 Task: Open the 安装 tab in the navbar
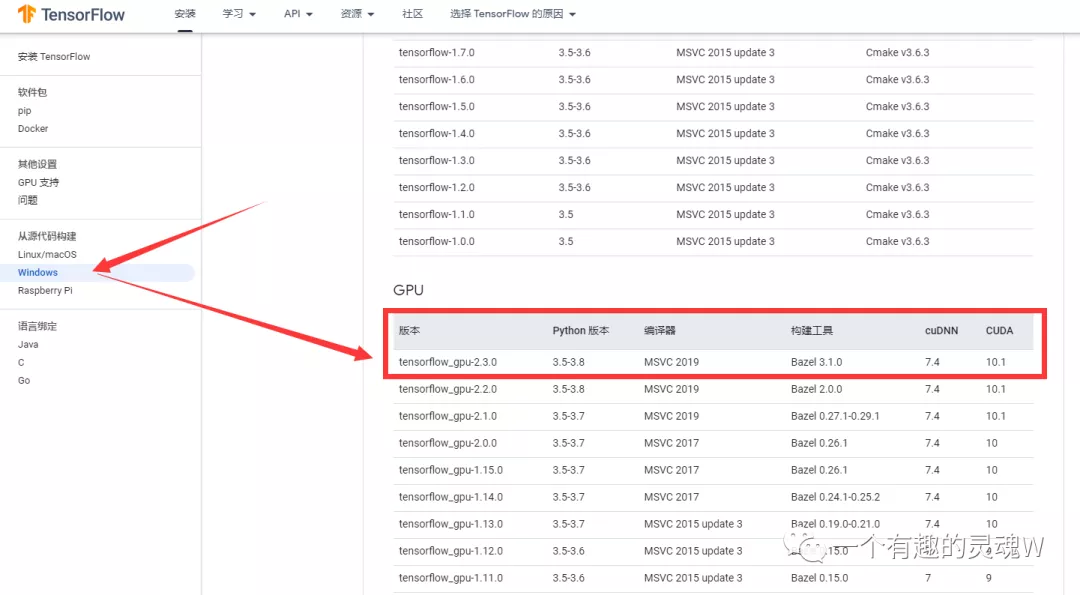pos(185,14)
